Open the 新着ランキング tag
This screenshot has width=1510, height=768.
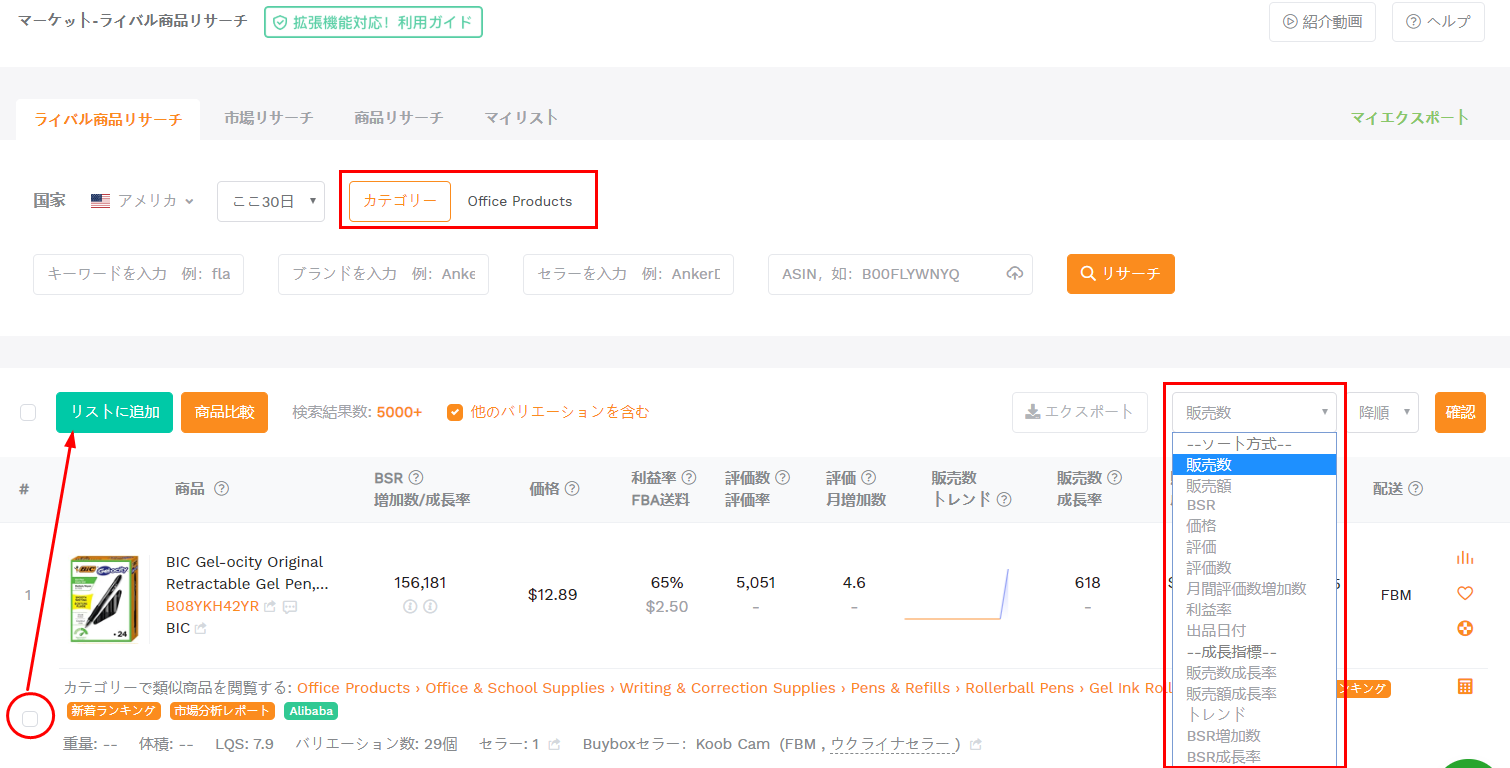coord(114,711)
